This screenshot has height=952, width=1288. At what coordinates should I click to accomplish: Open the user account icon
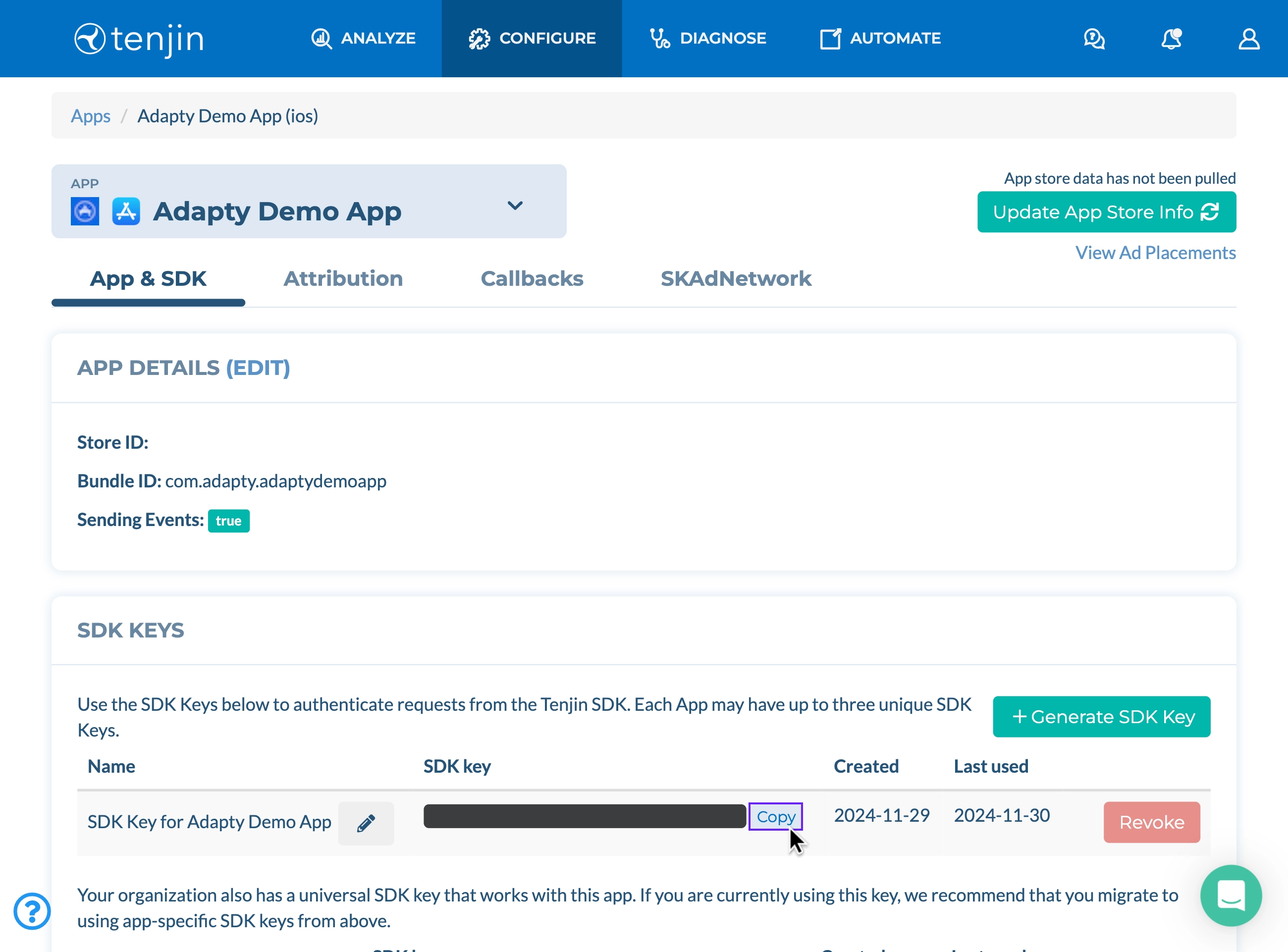1248,39
